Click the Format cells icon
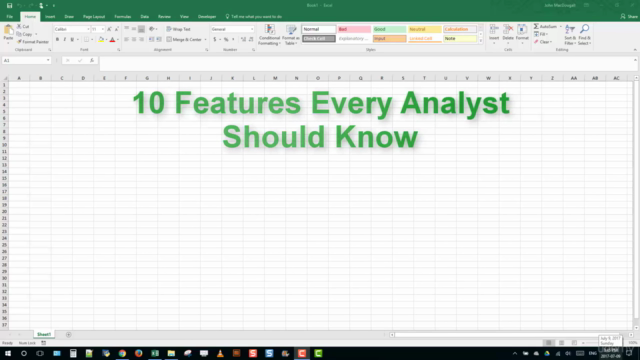Screen dimensions: 640x360 pos(522,29)
